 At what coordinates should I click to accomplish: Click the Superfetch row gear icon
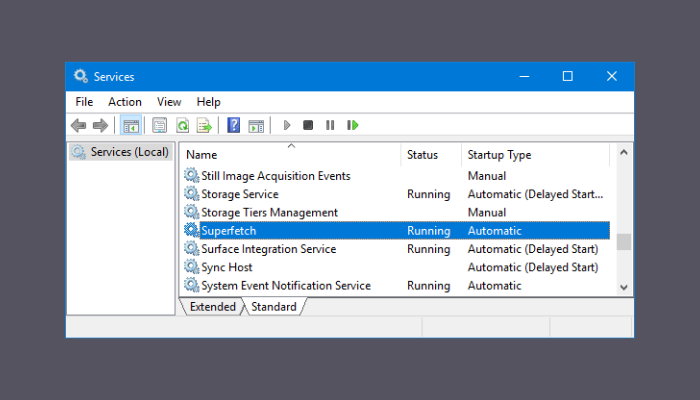coord(192,230)
